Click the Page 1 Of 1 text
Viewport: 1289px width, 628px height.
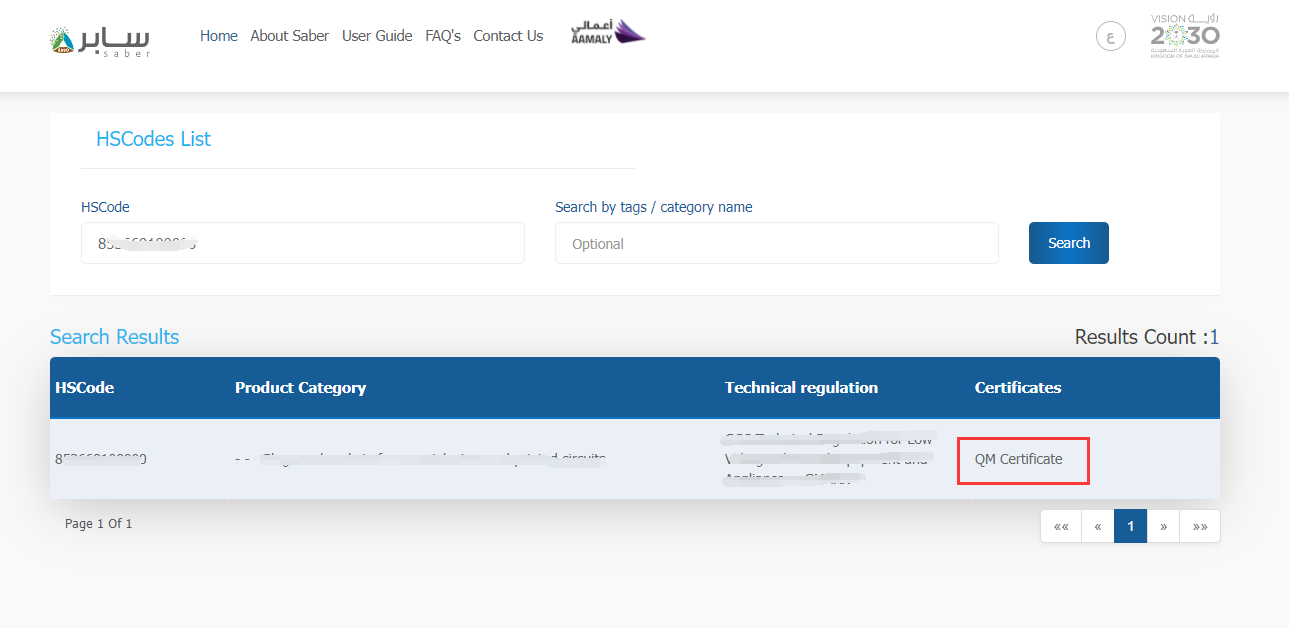pyautogui.click(x=99, y=524)
